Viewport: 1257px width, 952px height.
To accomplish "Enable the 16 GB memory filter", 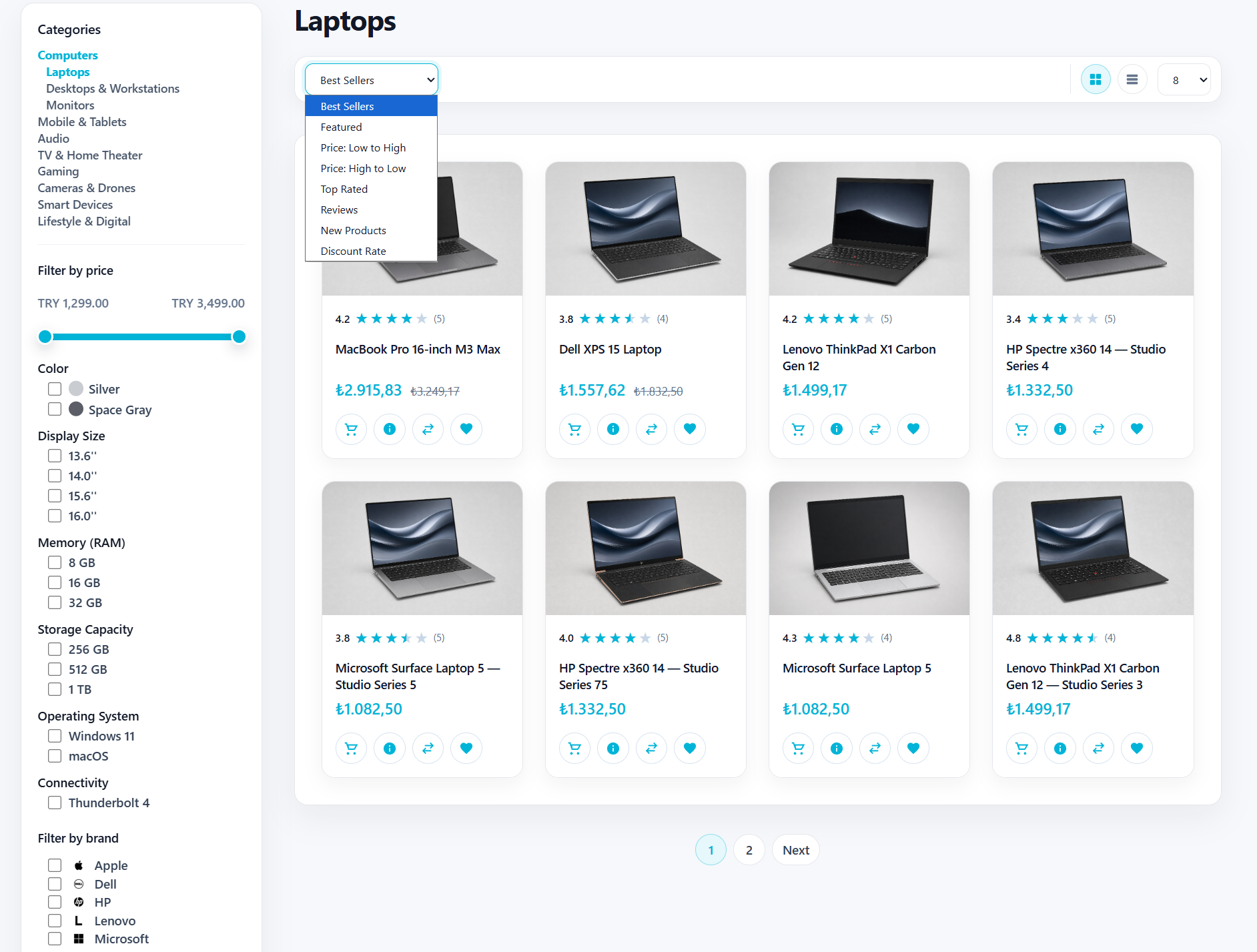I will [55, 582].
